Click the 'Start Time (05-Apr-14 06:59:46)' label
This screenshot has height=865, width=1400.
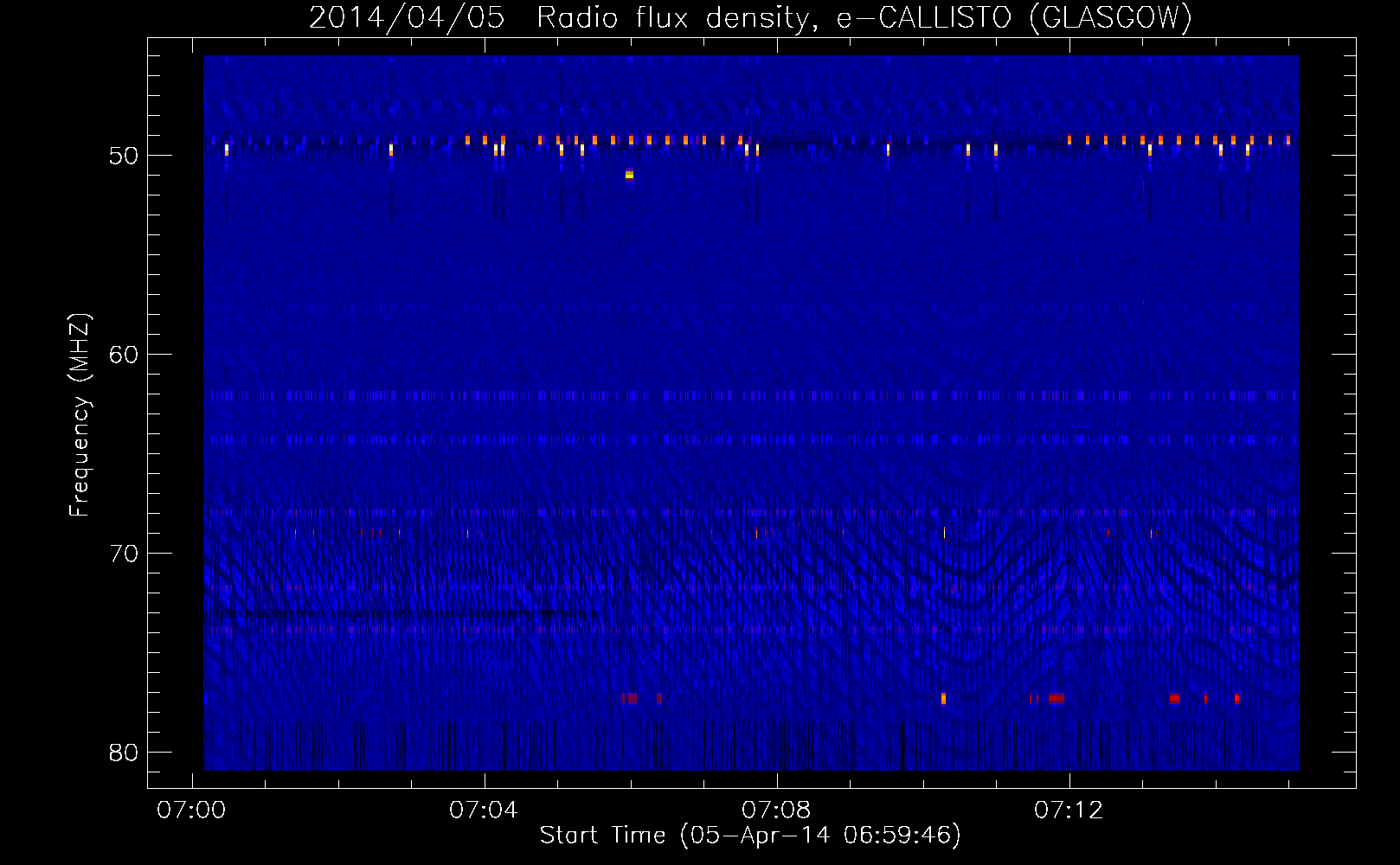point(750,835)
